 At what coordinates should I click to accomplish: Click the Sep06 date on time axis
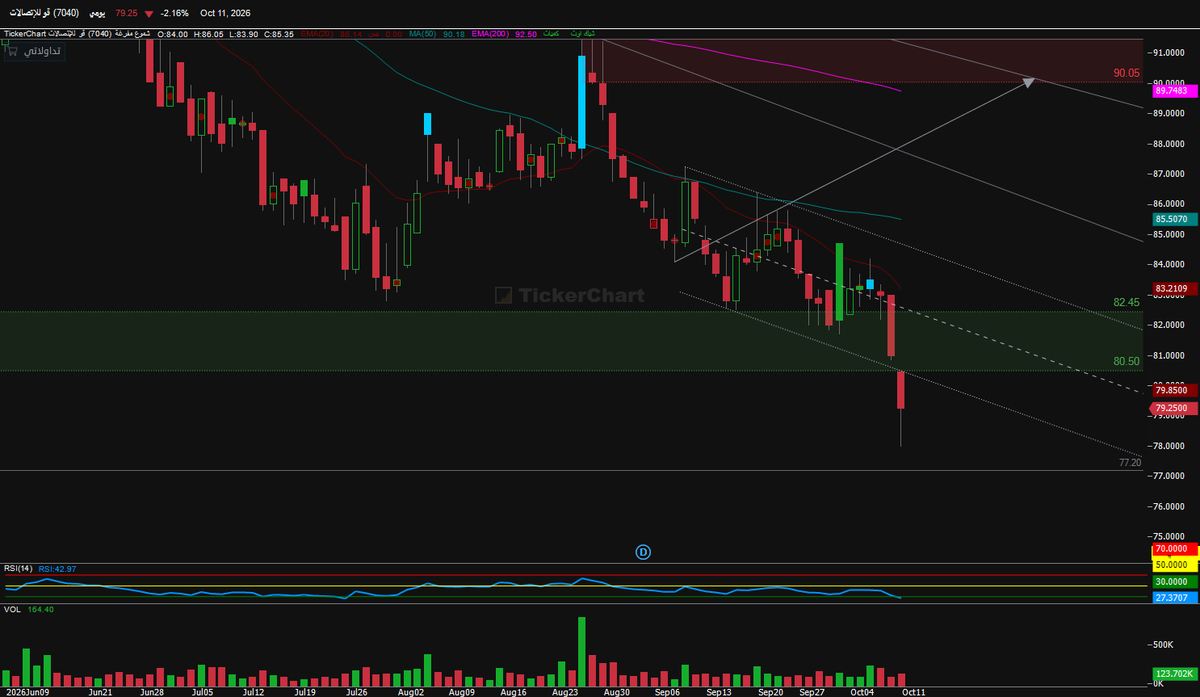tap(668, 691)
